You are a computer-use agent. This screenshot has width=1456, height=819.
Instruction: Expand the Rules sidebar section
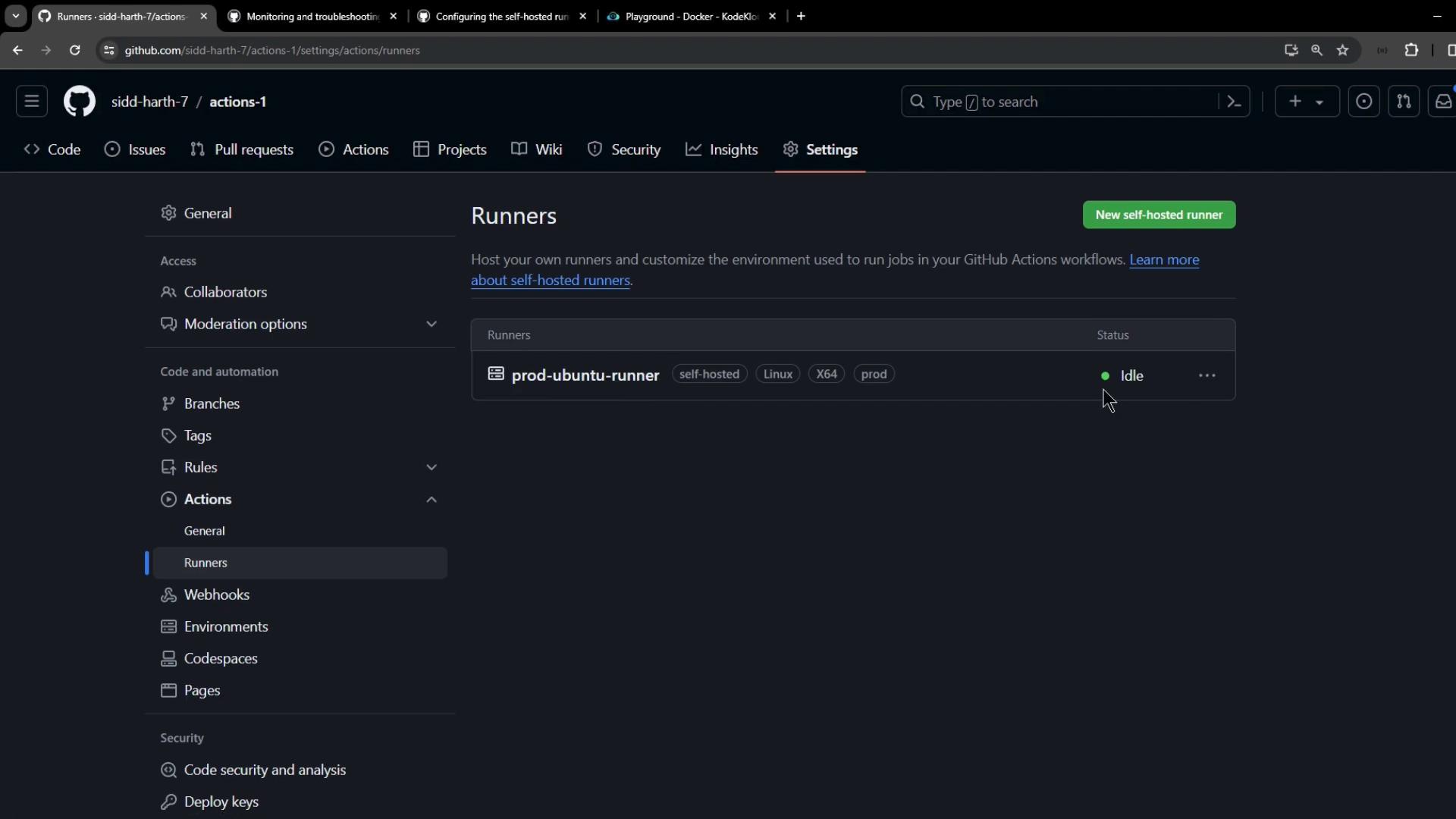431,467
